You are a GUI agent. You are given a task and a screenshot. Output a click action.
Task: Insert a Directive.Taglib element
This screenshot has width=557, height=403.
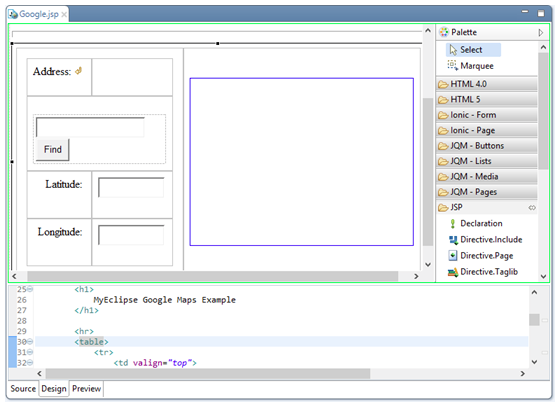pyautogui.click(x=483, y=272)
